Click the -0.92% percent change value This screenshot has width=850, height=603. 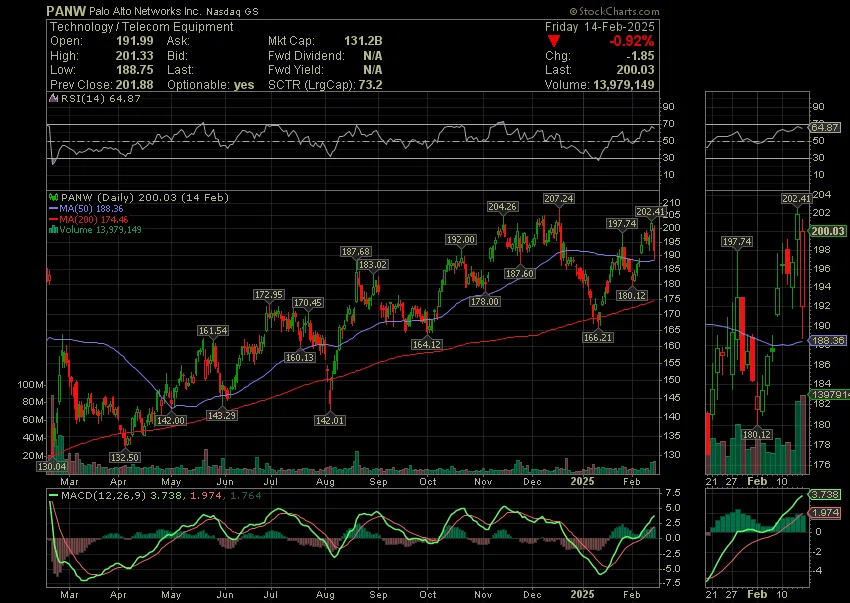[x=632, y=41]
